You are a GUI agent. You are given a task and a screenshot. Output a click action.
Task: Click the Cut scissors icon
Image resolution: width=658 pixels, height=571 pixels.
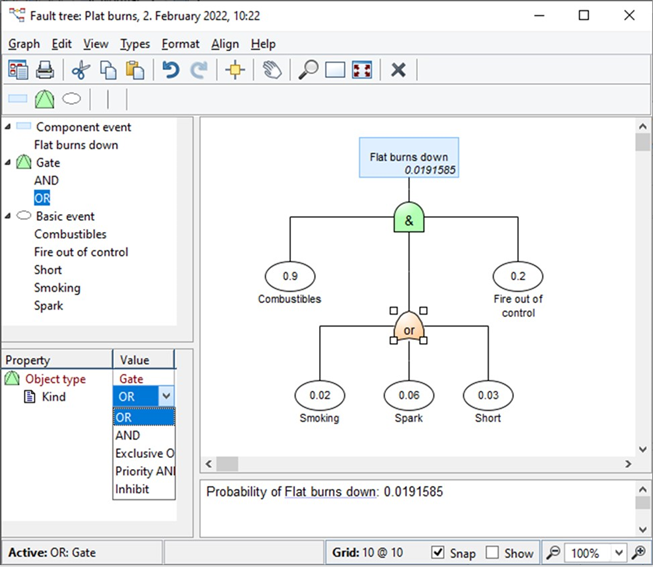[82, 70]
